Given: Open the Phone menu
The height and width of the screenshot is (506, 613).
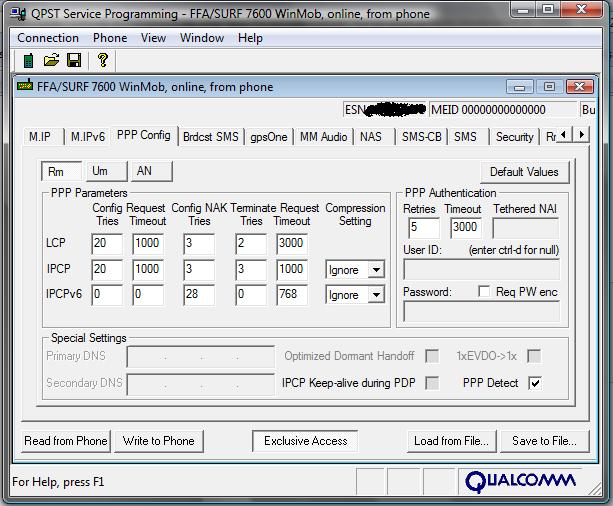Looking at the screenshot, I should (x=110, y=38).
